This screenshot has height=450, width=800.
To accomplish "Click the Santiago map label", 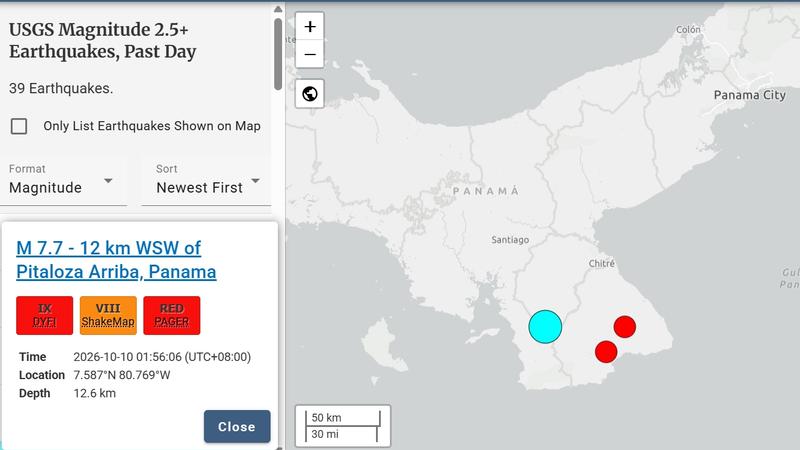I will point(510,240).
